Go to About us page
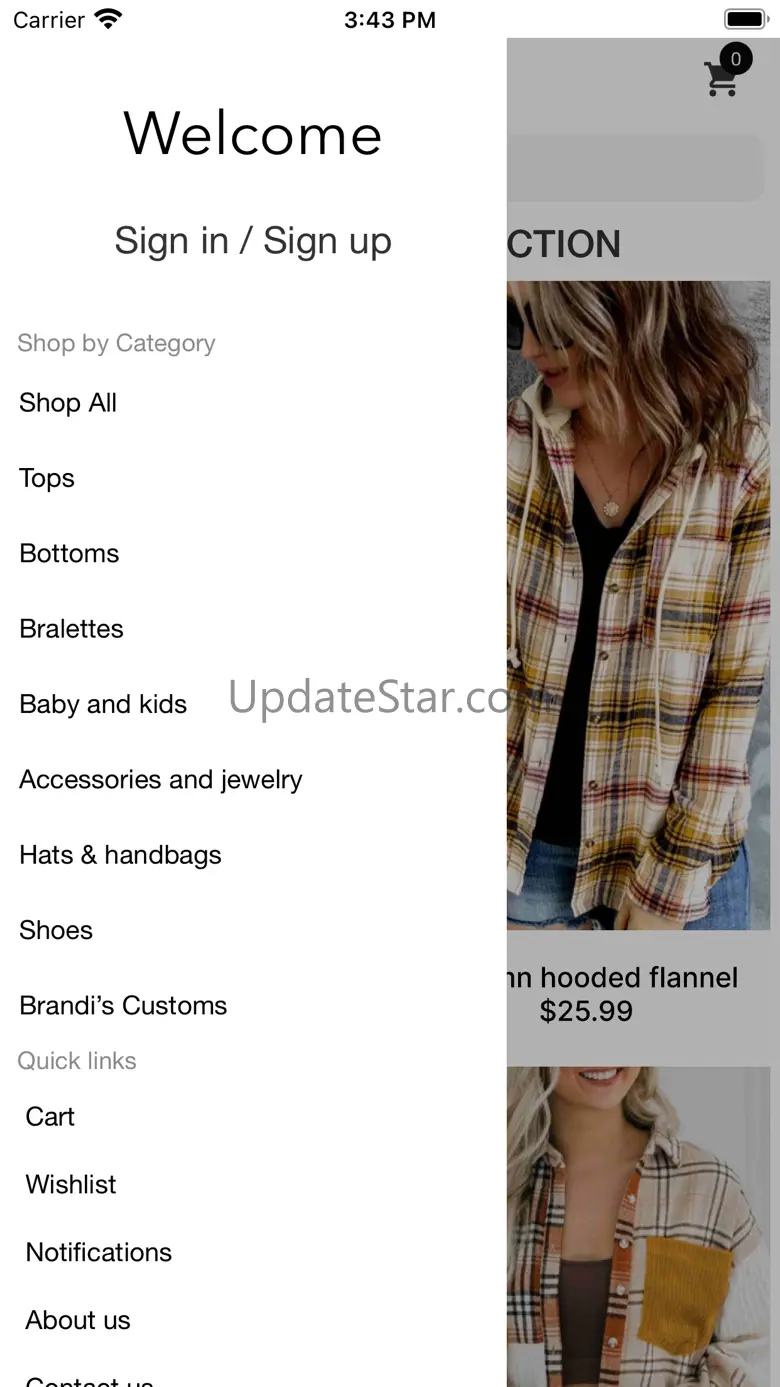The width and height of the screenshot is (780, 1387). pyautogui.click(x=78, y=1320)
